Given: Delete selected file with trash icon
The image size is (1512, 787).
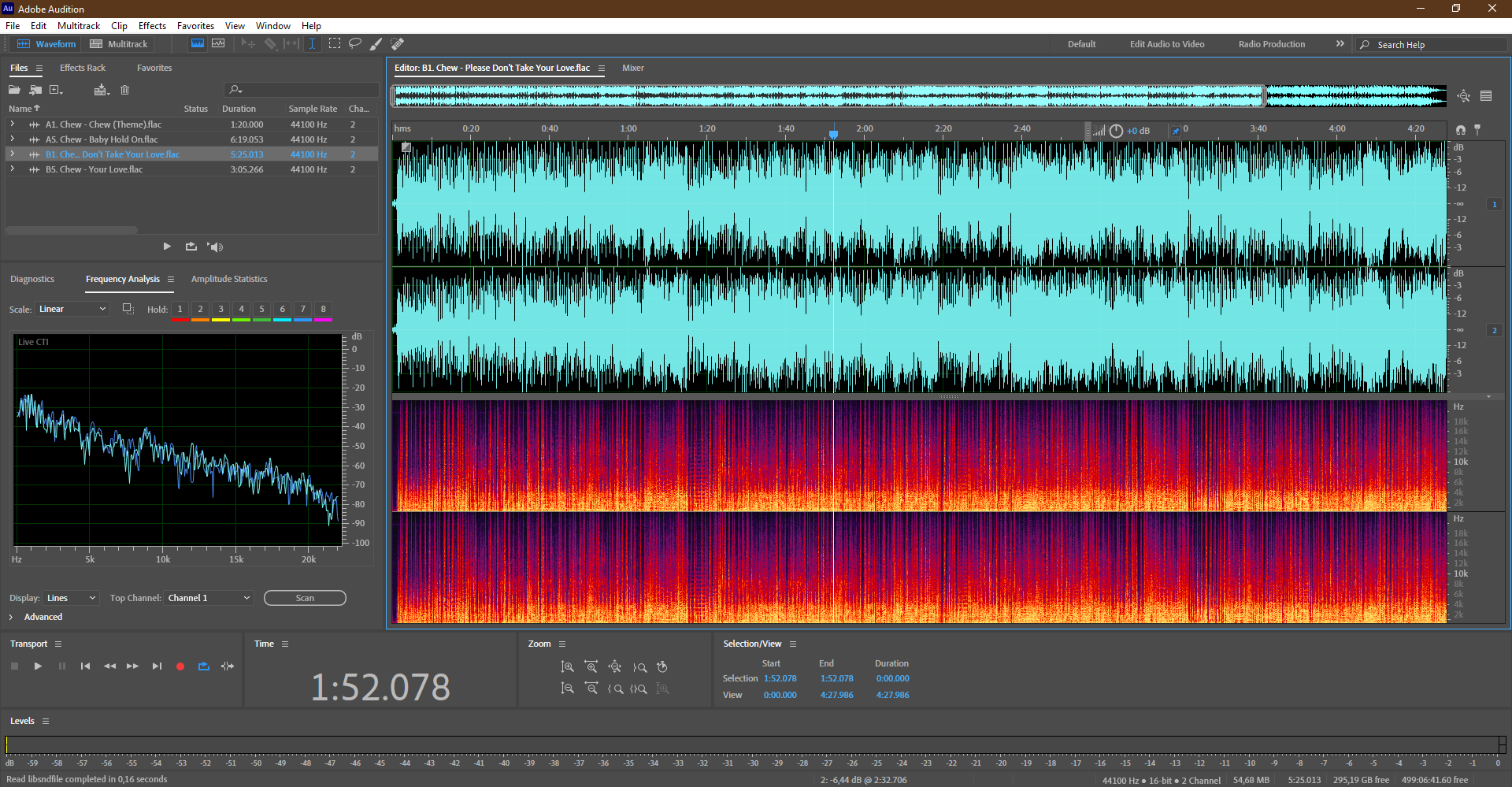Looking at the screenshot, I should [124, 90].
